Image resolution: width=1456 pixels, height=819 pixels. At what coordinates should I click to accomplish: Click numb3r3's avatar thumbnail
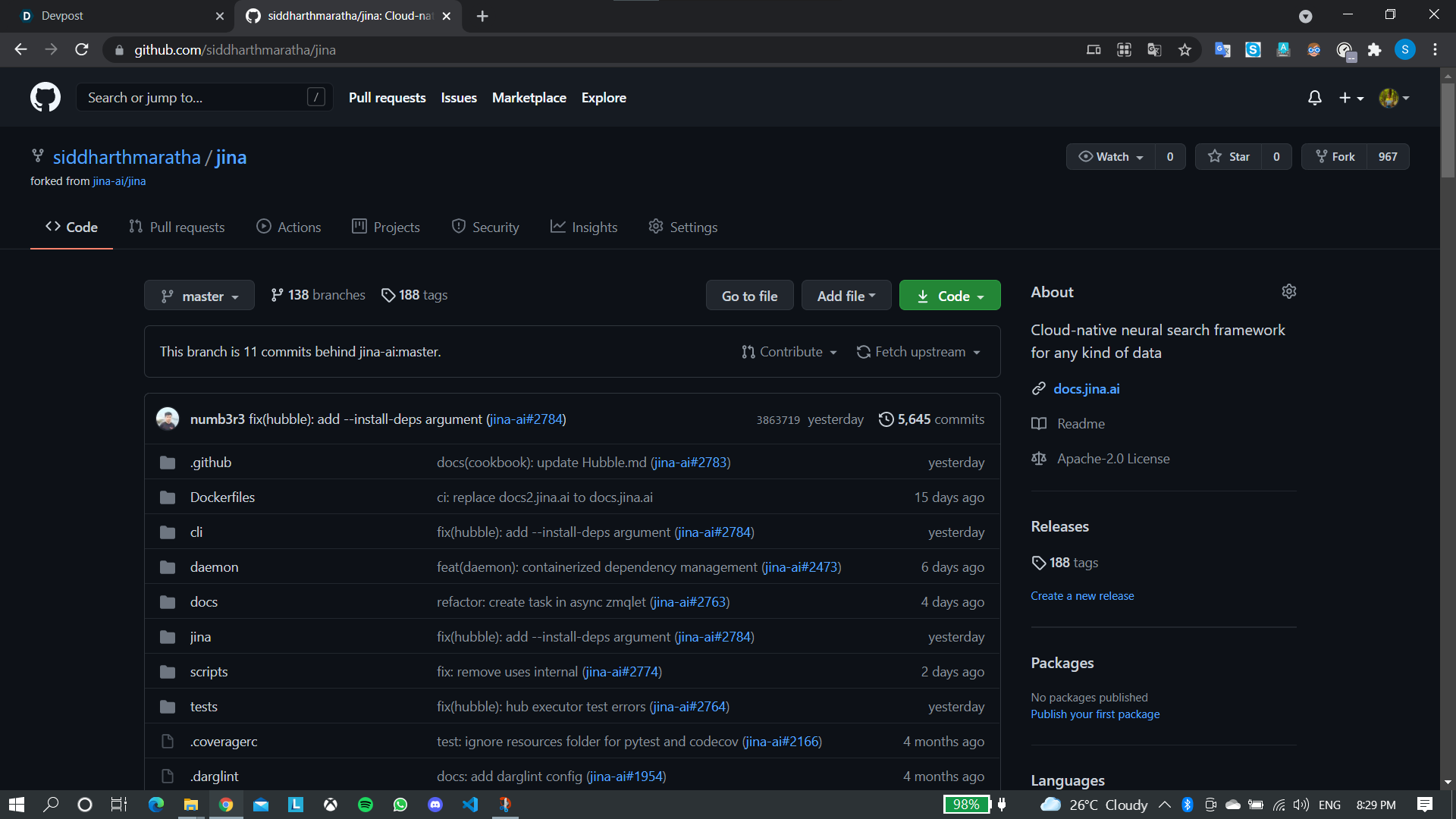[x=168, y=419]
